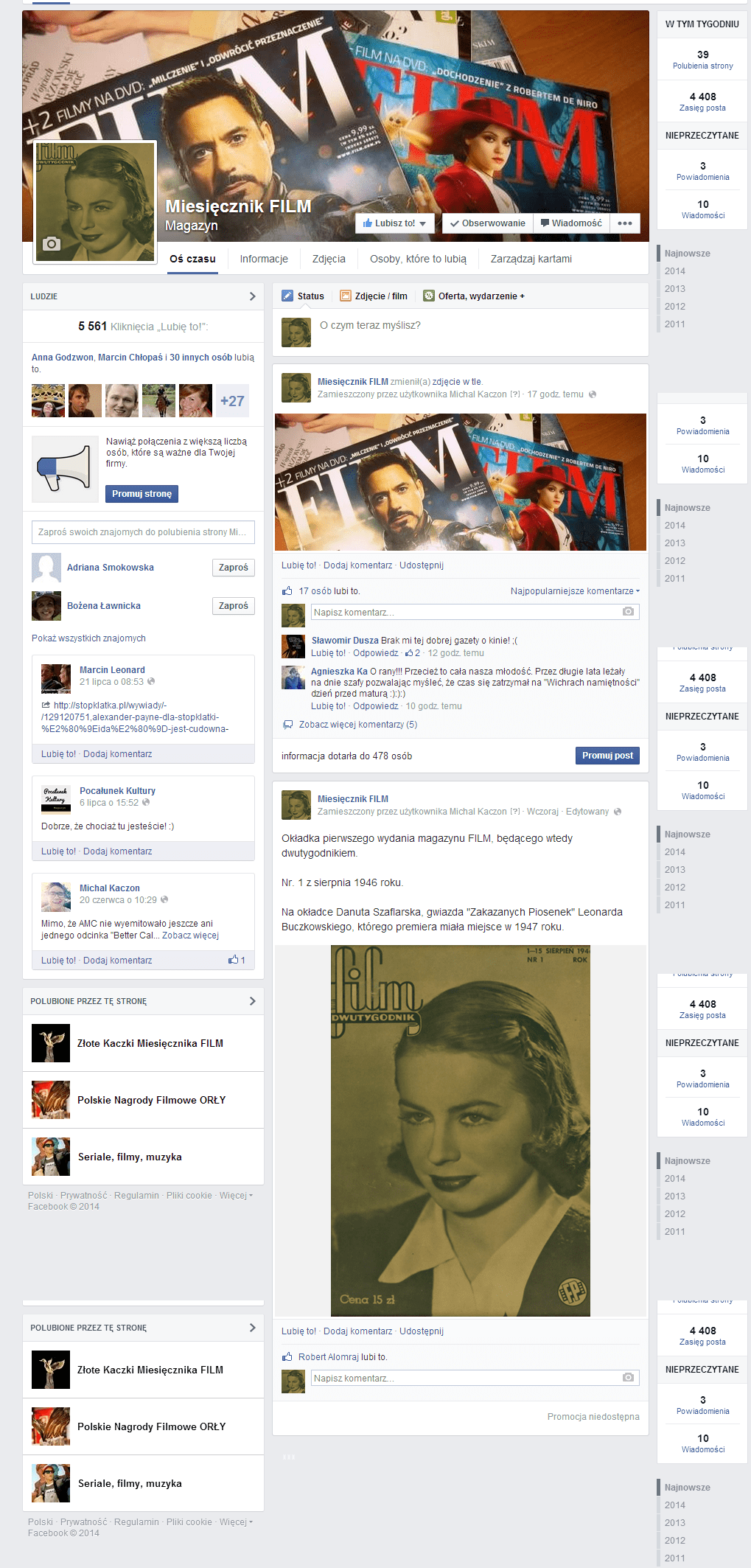
Task: Open the Więcej footer dropdown under the first liked pages list
Action: pos(236,1196)
